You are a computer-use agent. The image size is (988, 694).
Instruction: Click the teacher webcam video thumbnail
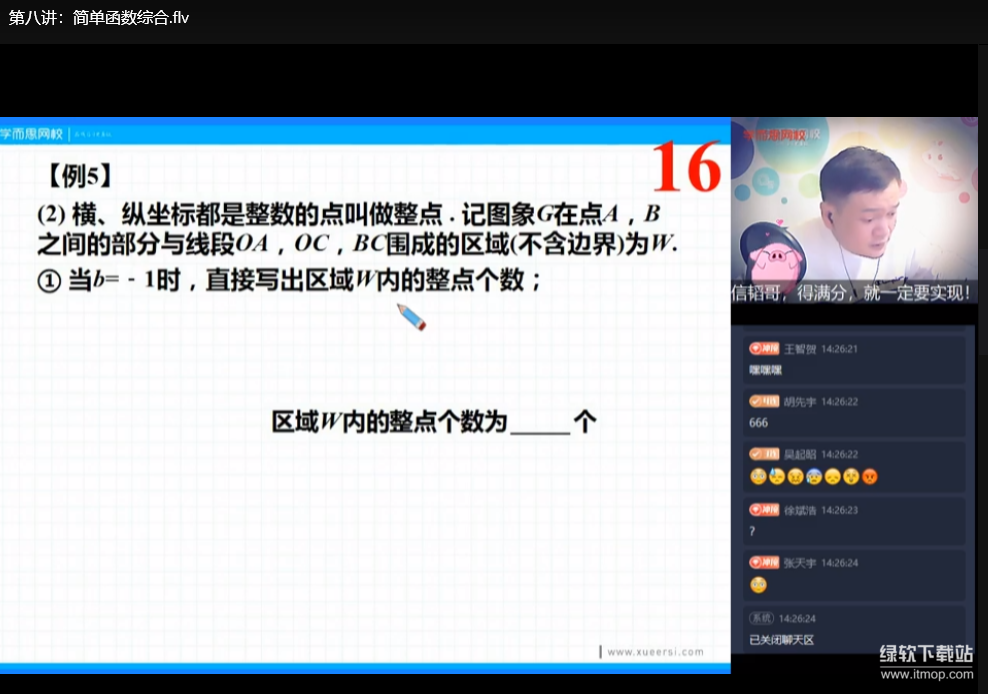854,210
